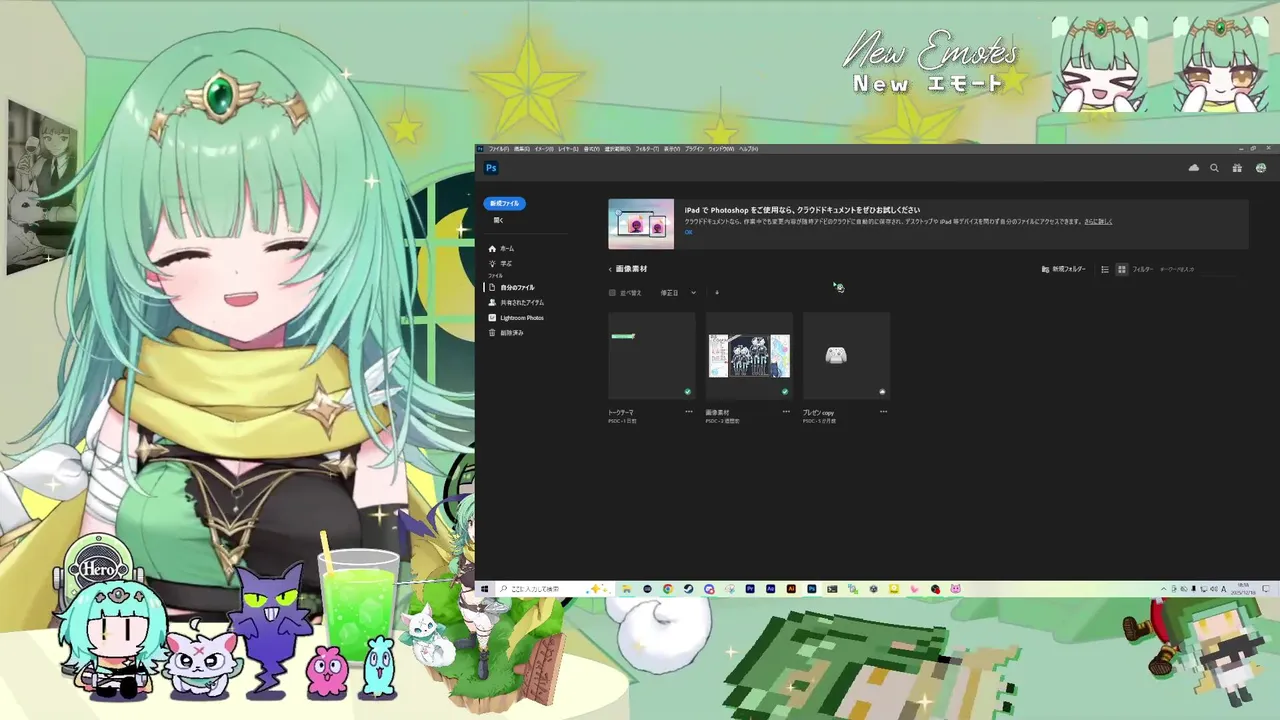Open the ヘルプ(H) menu
Screen dimensions: 1280x720
click(748, 149)
